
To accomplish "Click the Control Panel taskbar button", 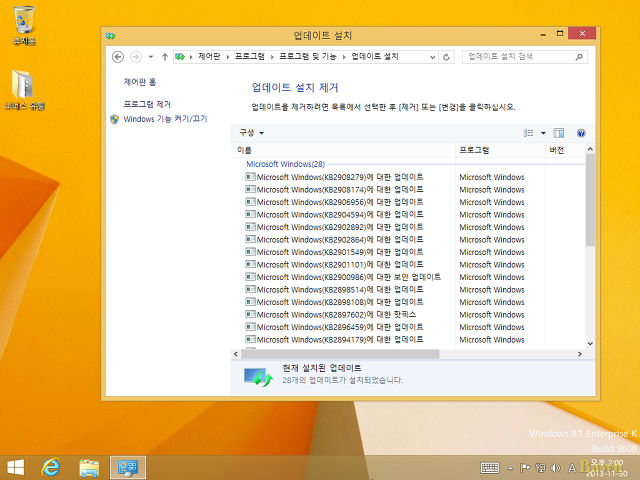I will pyautogui.click(x=128, y=468).
